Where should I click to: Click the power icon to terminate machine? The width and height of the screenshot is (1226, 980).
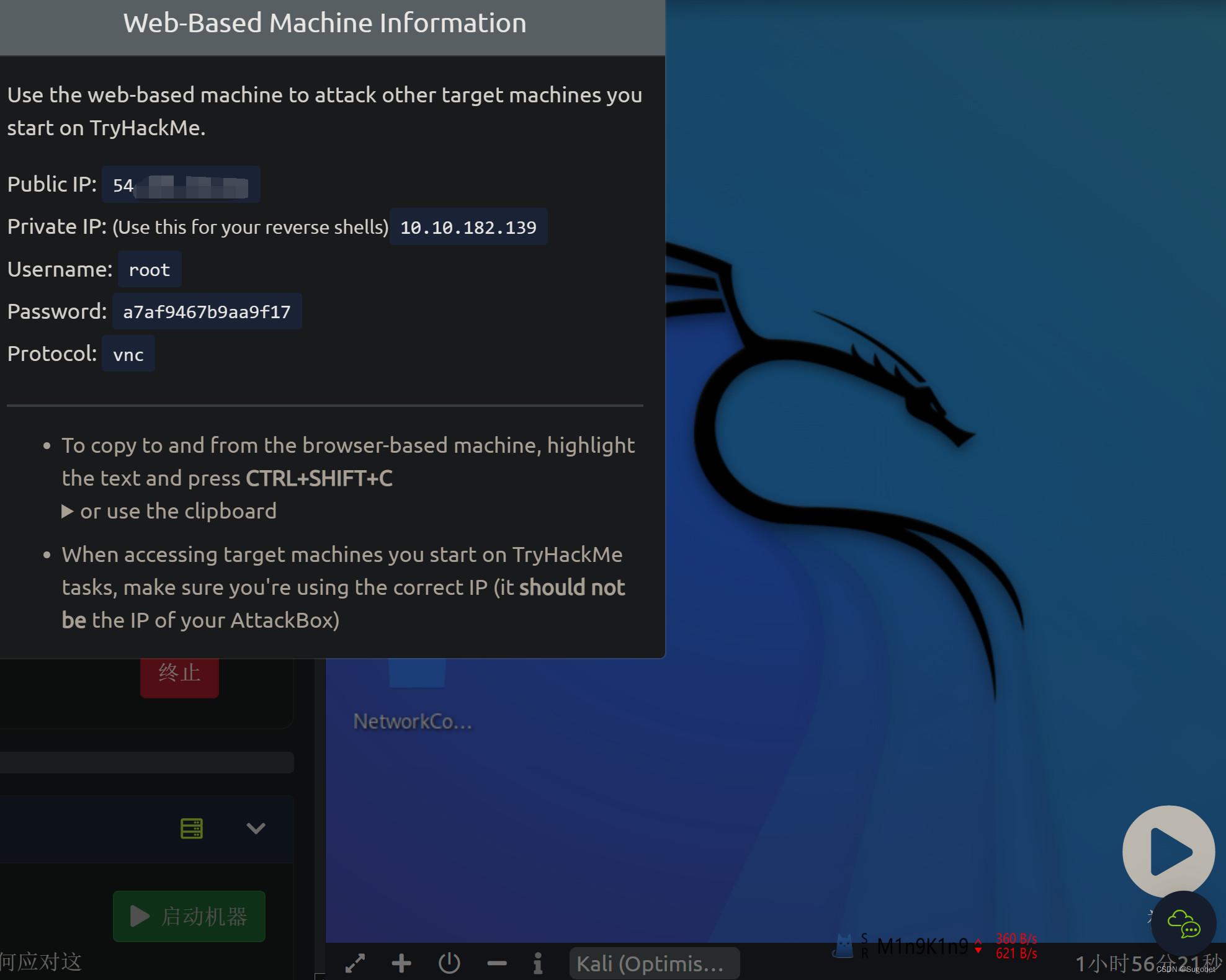[x=449, y=963]
